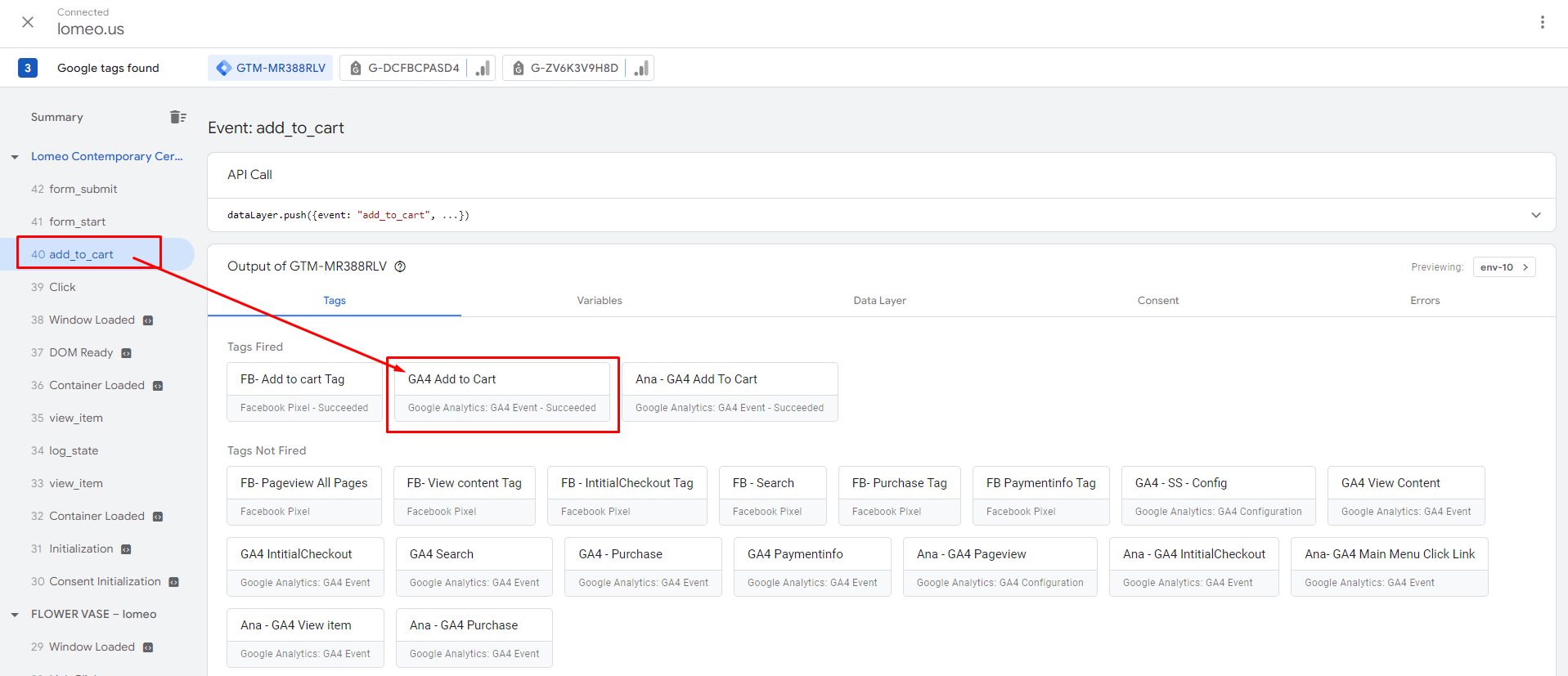1568x676 pixels.
Task: Expand the API Call dataLayer.push details
Action: 1535,215
